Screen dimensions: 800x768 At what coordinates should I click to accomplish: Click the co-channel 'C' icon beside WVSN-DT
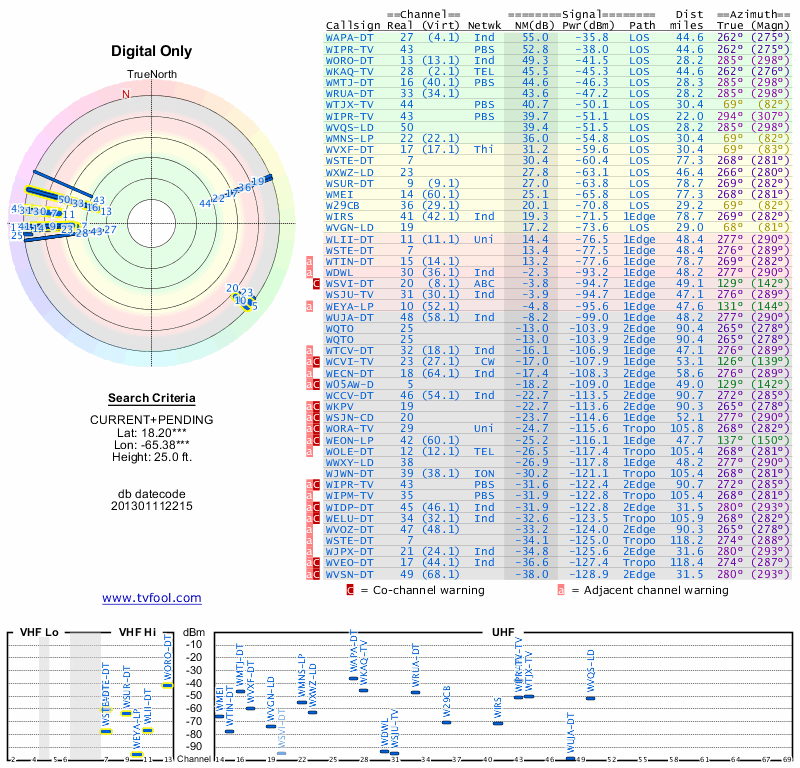coord(317,574)
